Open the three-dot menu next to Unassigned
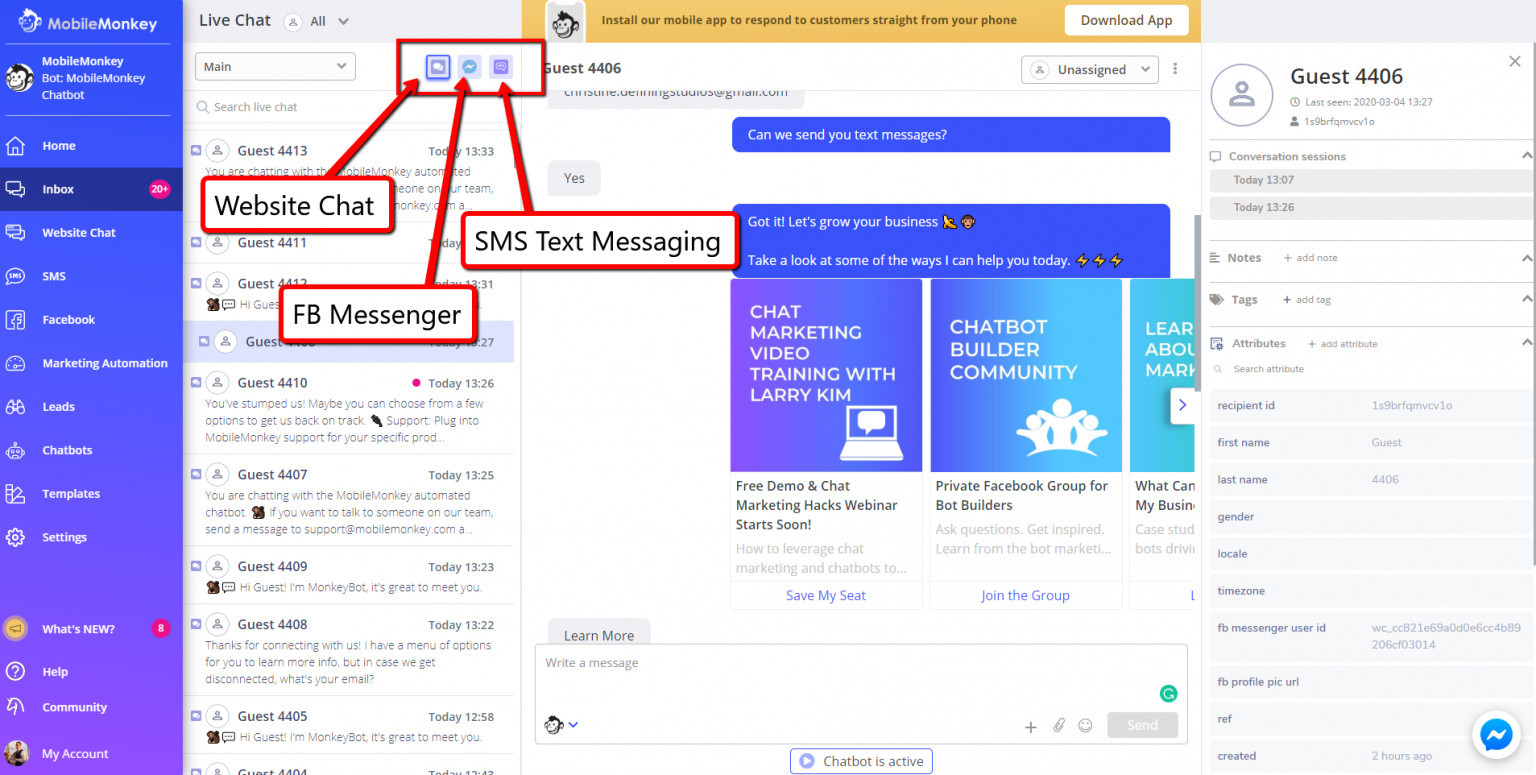Viewport: 1536px width, 775px height. (x=1175, y=67)
